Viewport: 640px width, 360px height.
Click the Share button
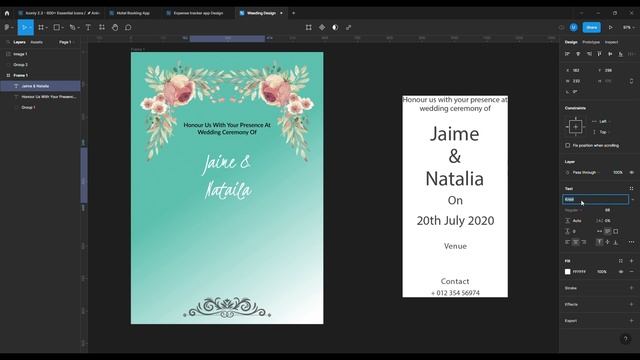tap(591, 27)
